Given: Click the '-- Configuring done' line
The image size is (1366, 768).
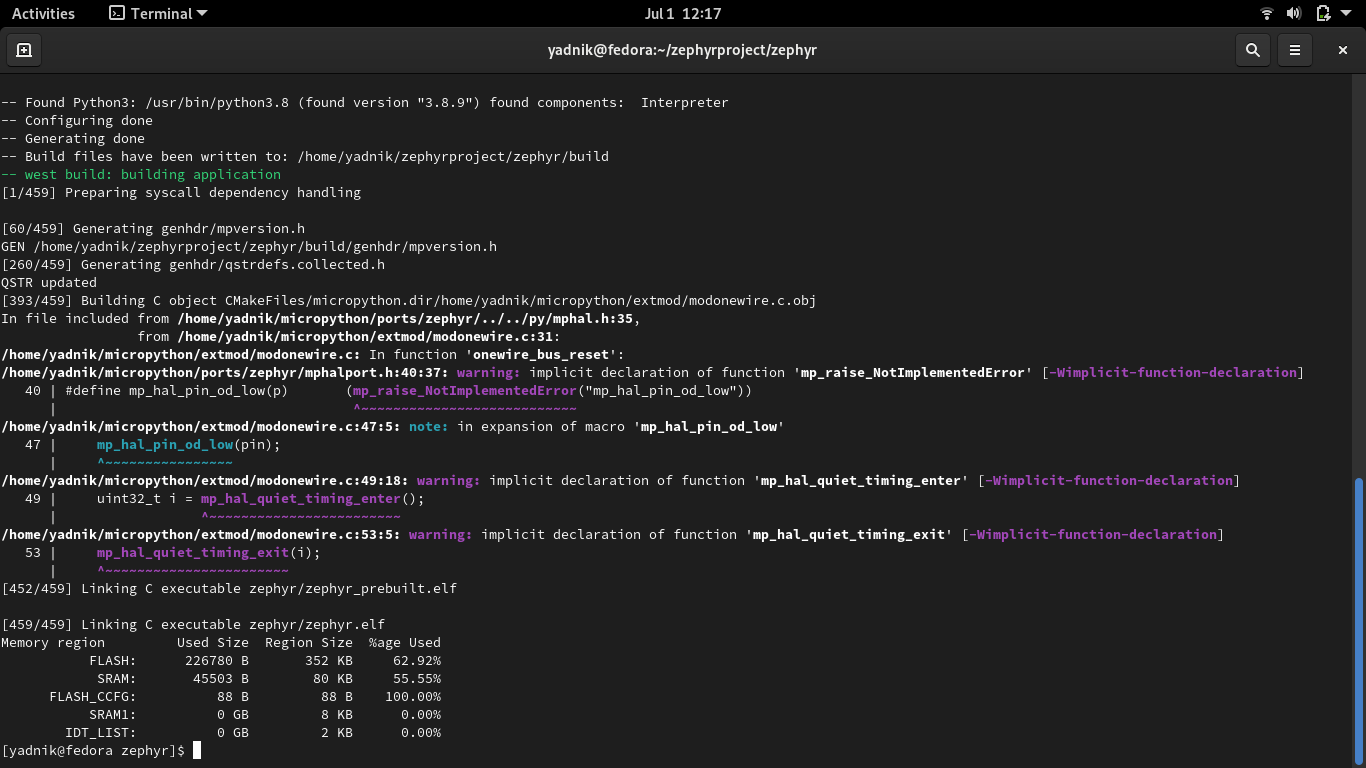Looking at the screenshot, I should point(77,120).
